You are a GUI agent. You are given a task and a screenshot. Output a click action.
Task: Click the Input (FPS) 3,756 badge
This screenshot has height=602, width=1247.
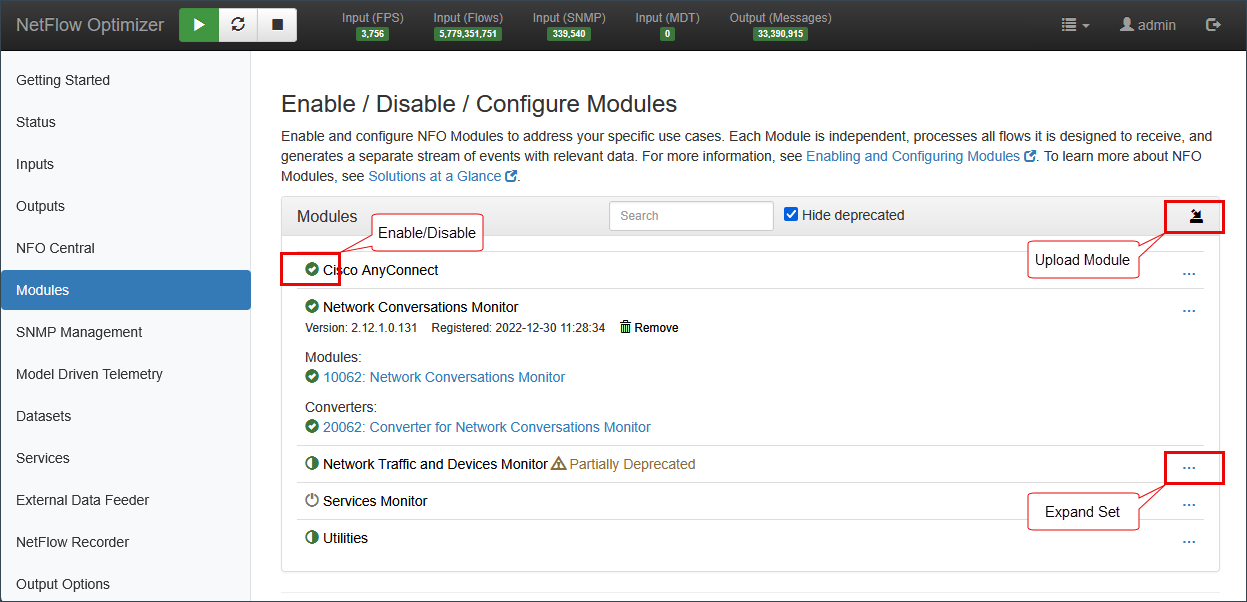coord(372,34)
